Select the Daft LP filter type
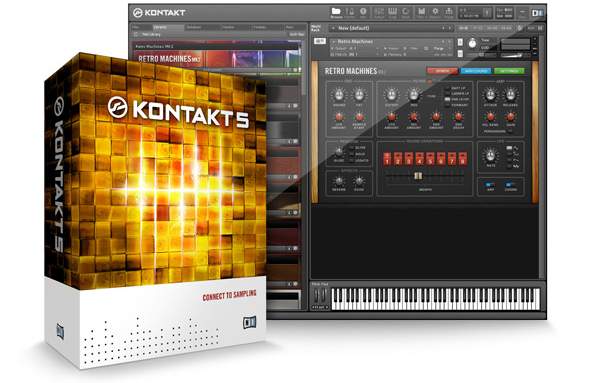This screenshot has width=600, height=383. pyautogui.click(x=456, y=88)
